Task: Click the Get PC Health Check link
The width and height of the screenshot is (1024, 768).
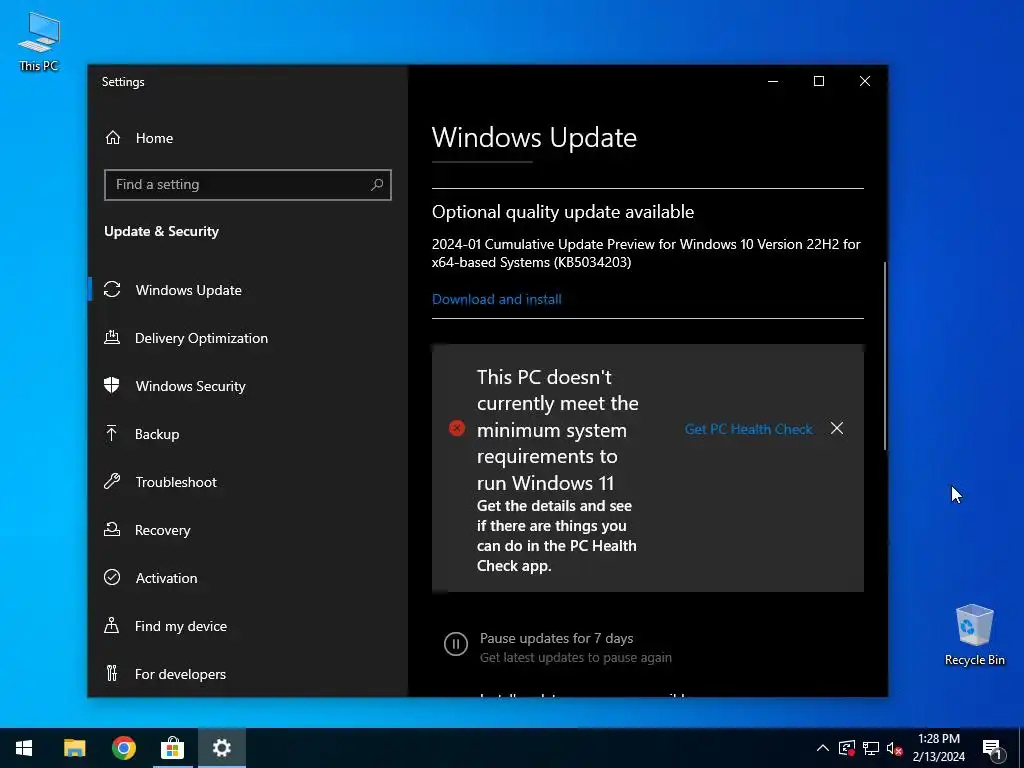Action: pos(748,429)
